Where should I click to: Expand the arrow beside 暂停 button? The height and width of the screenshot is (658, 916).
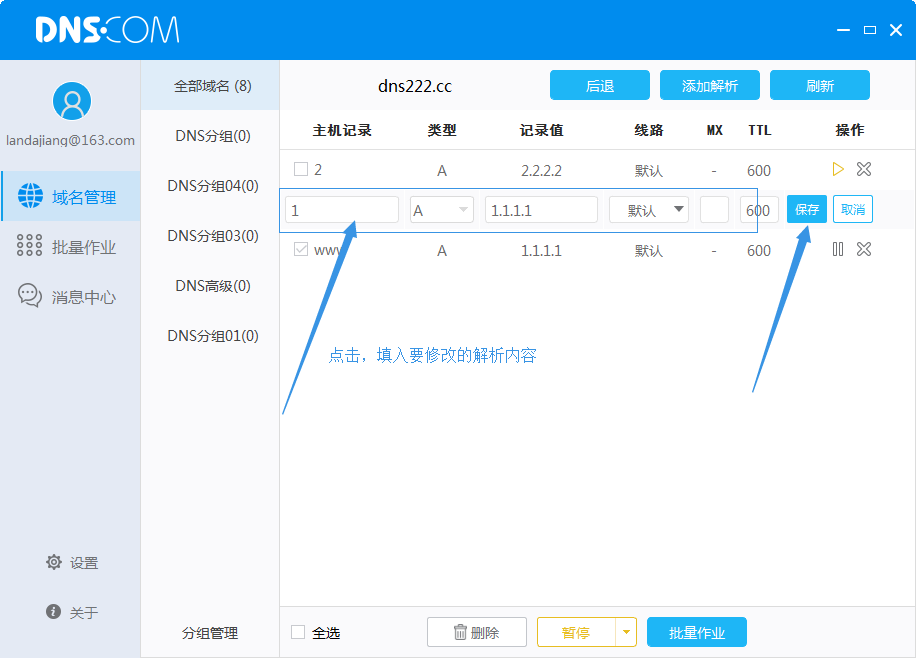coord(626,632)
